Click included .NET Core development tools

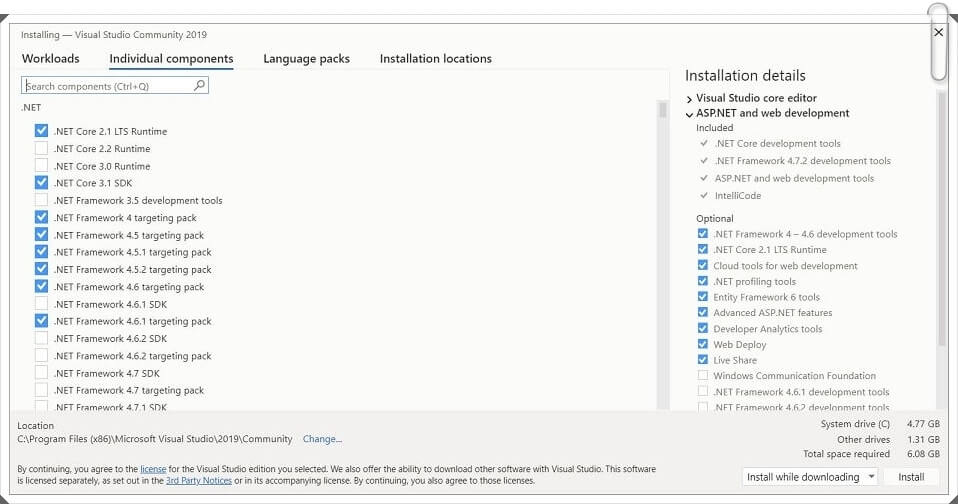tap(778, 144)
